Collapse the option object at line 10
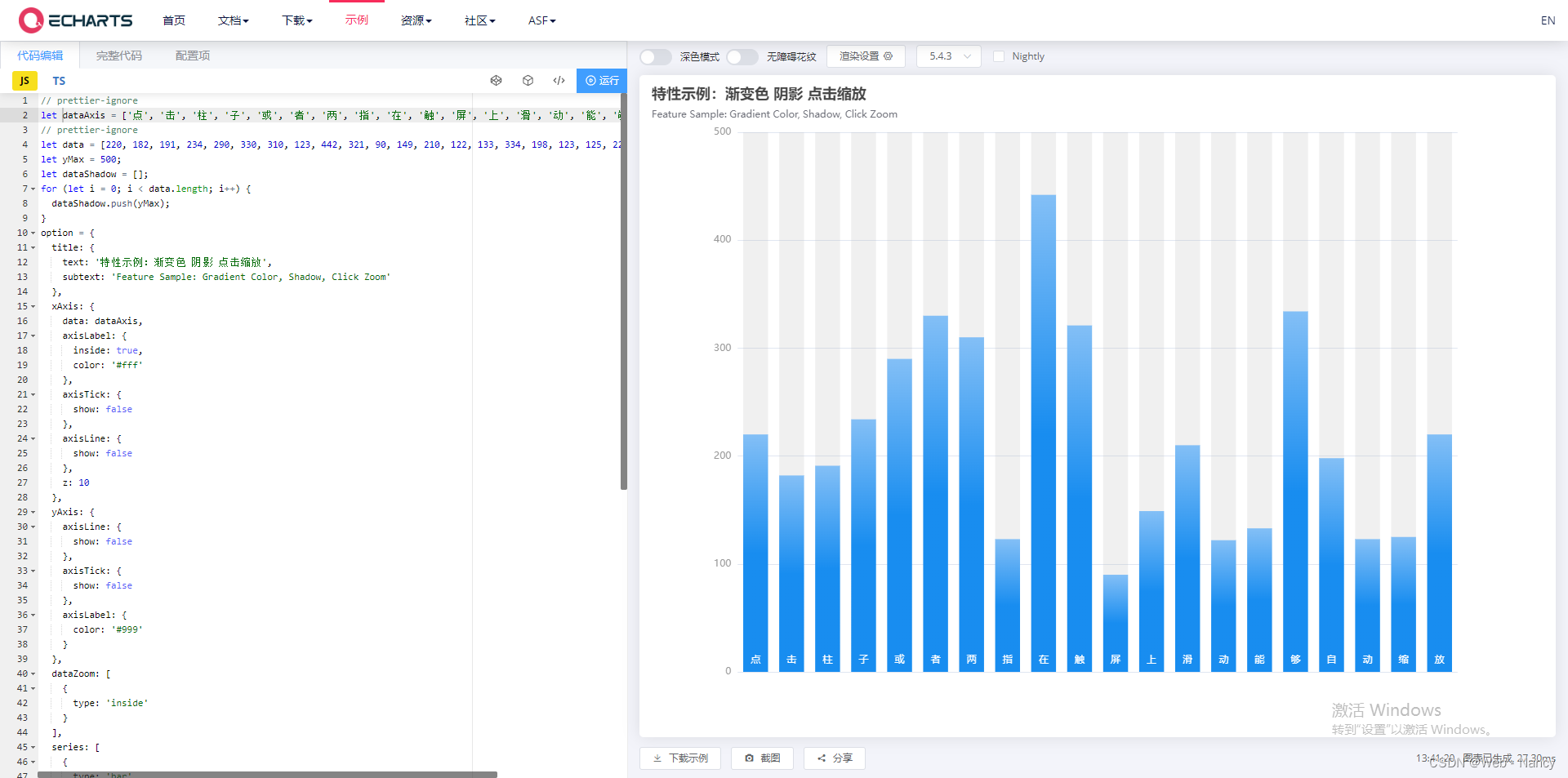The width and height of the screenshot is (1568, 778). 33,233
